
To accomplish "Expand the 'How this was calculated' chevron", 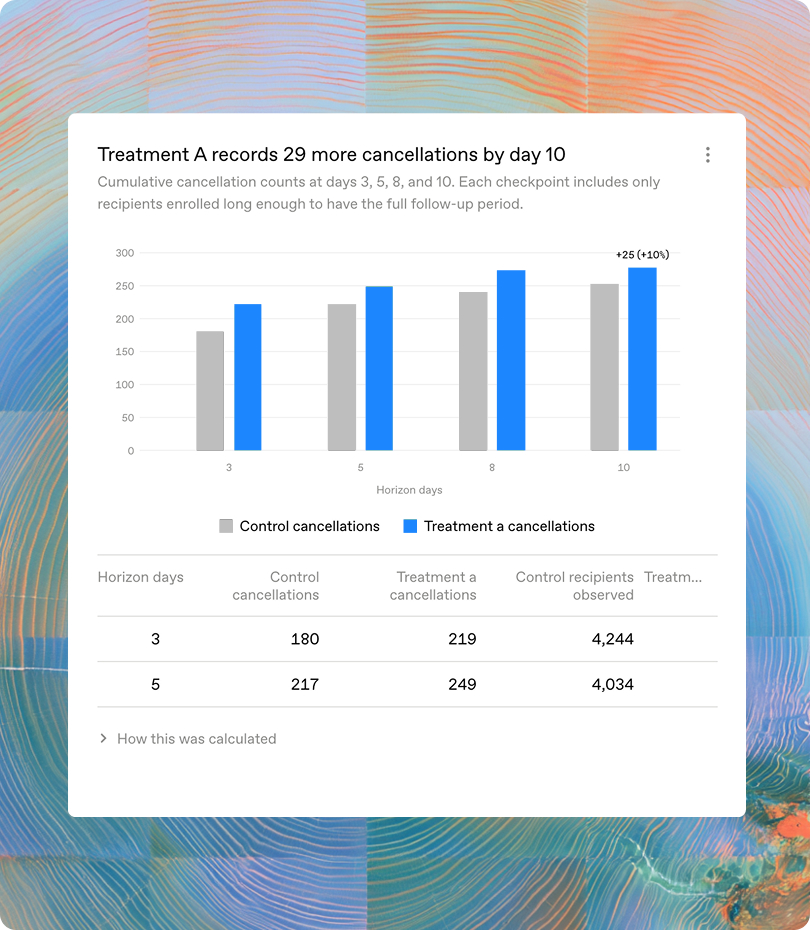I will pyautogui.click(x=104, y=738).
